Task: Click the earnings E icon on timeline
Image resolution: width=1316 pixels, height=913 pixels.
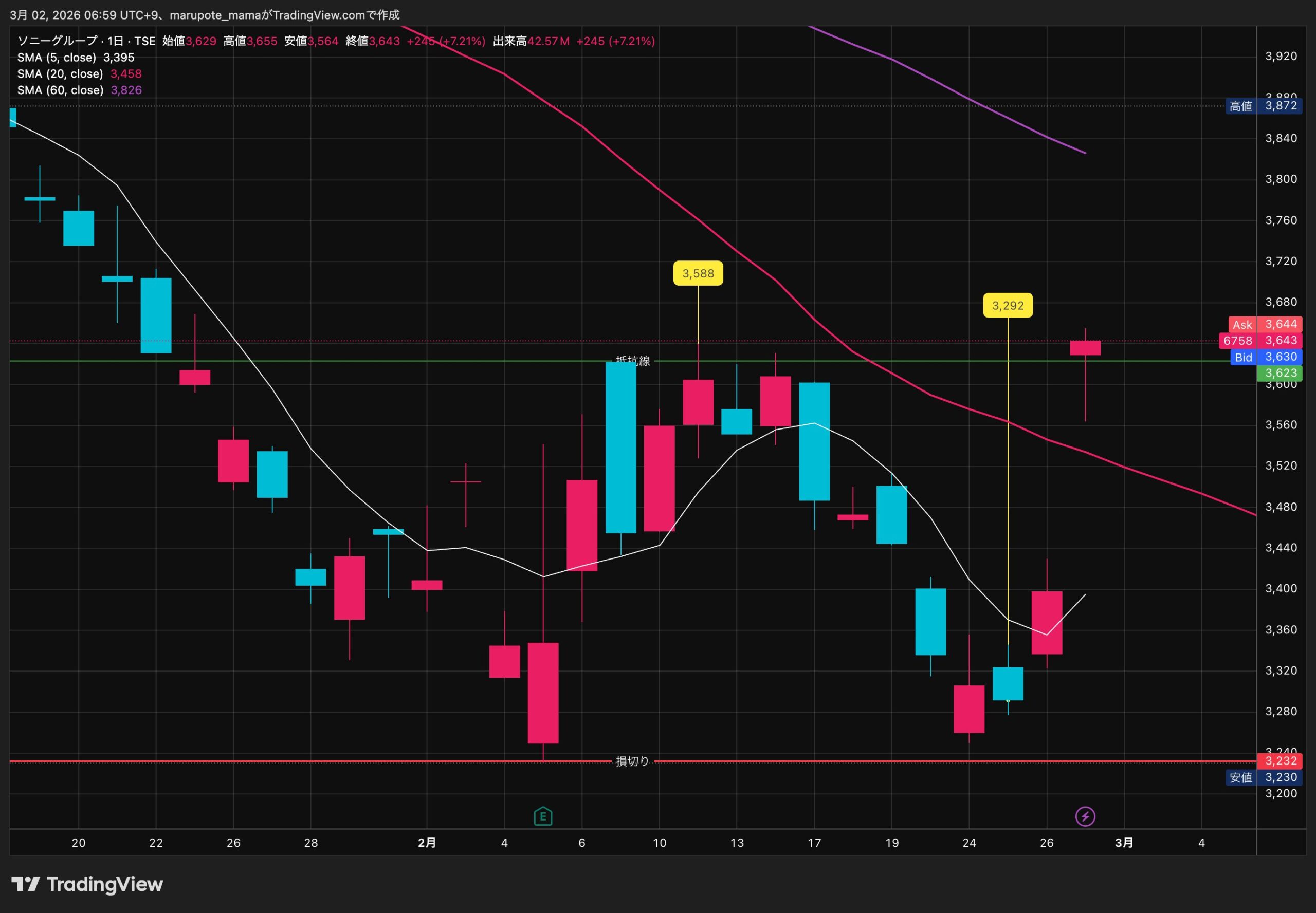Action: (x=543, y=816)
